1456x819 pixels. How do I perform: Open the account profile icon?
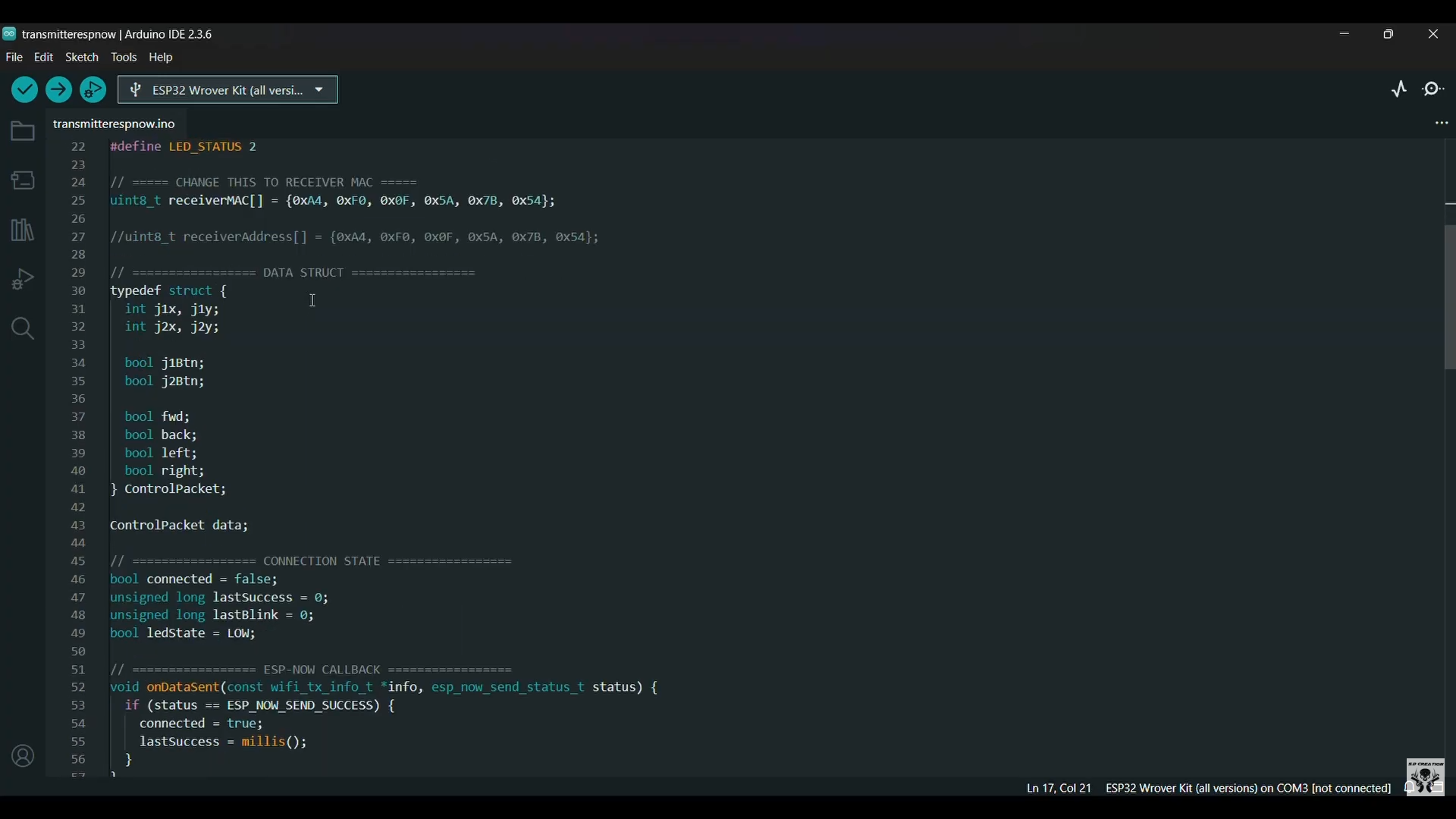[23, 756]
